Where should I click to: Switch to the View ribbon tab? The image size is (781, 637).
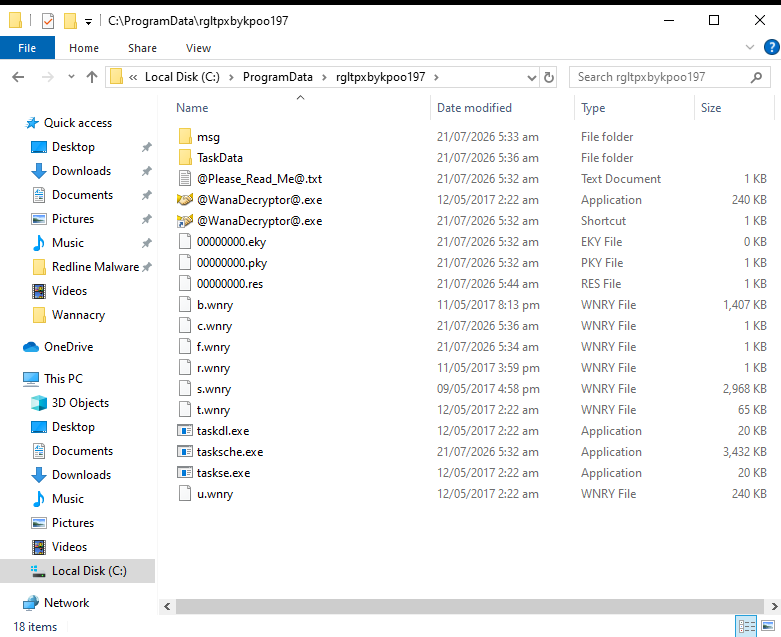point(198,48)
